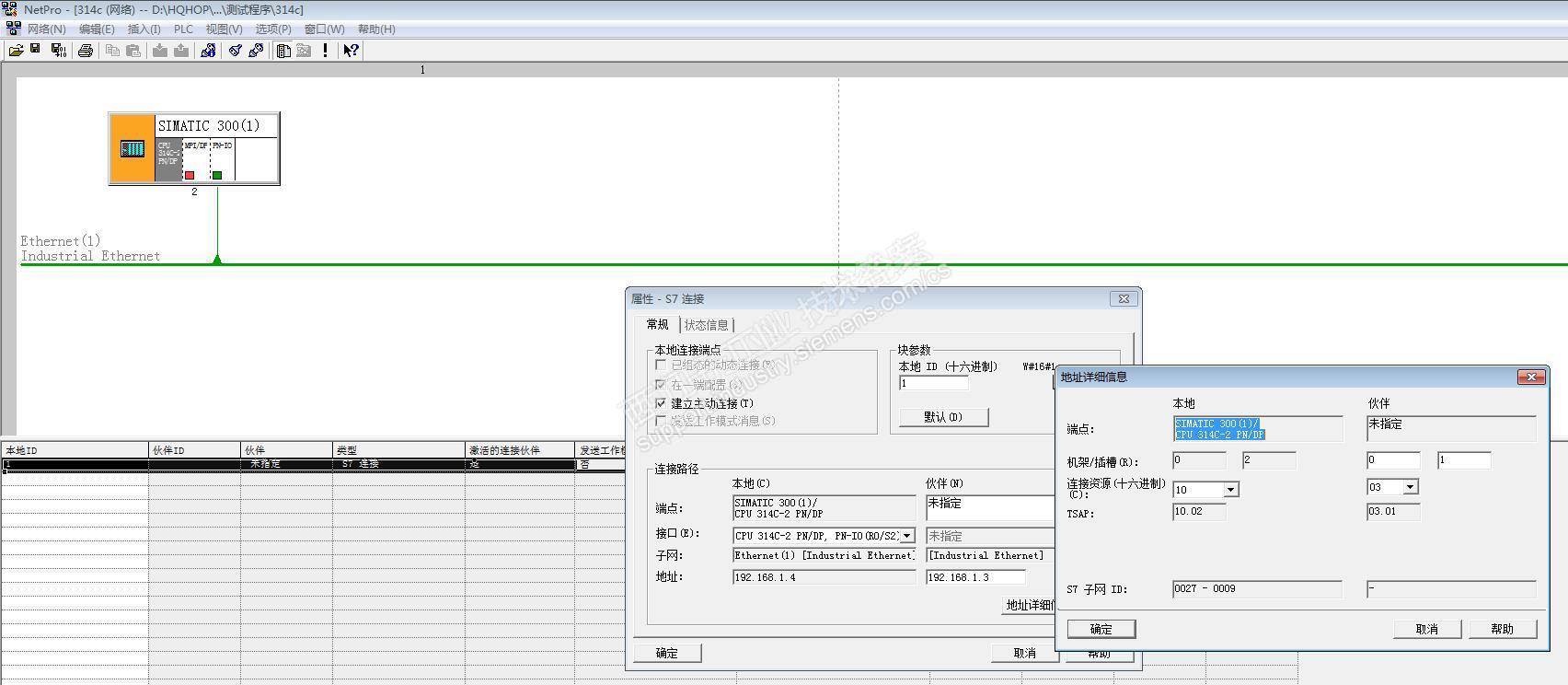The height and width of the screenshot is (685, 1568).
Task: Click the module information toolbar icon
Action: pos(208,51)
